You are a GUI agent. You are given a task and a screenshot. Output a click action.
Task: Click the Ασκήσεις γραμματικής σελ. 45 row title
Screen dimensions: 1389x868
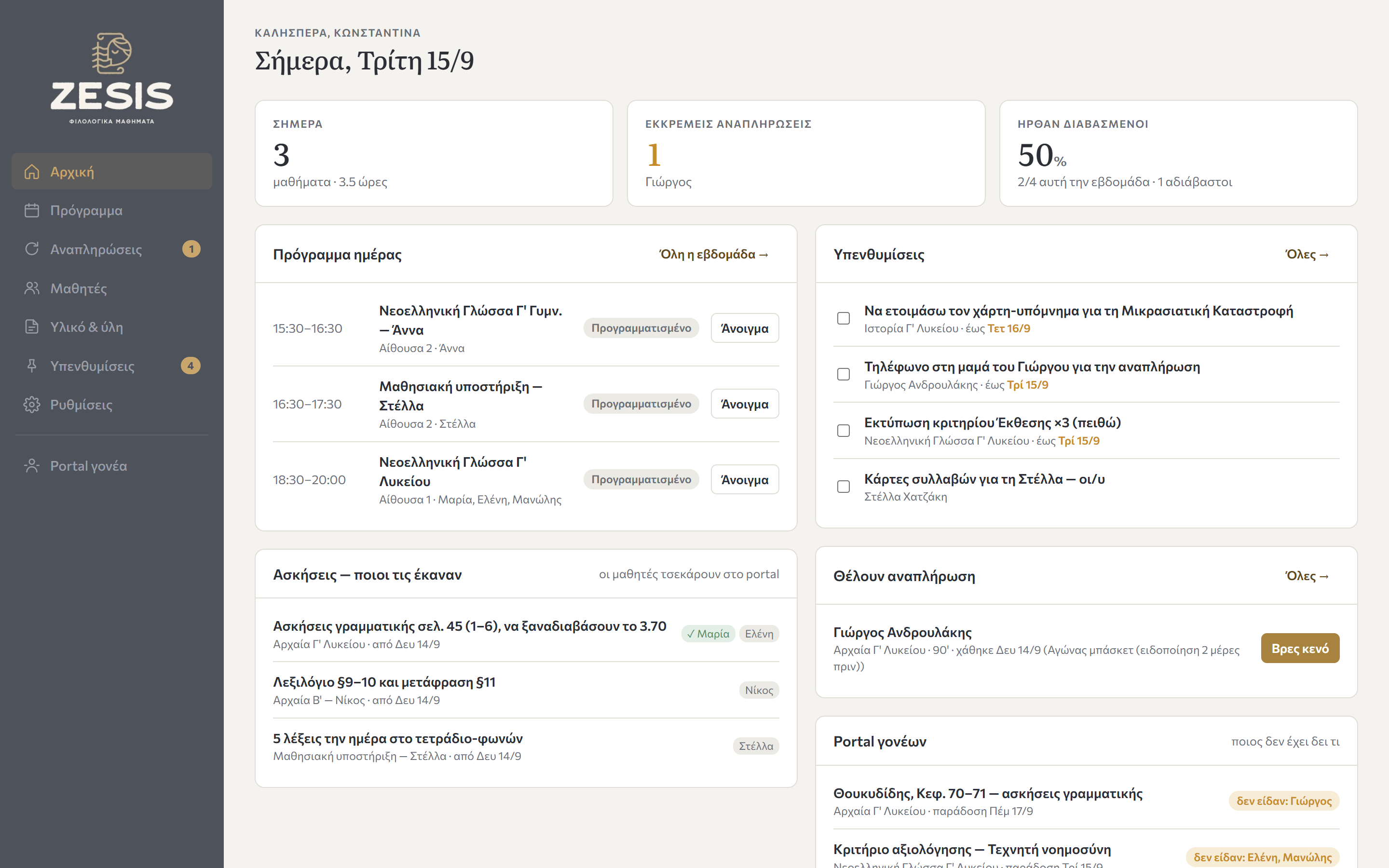point(469,626)
